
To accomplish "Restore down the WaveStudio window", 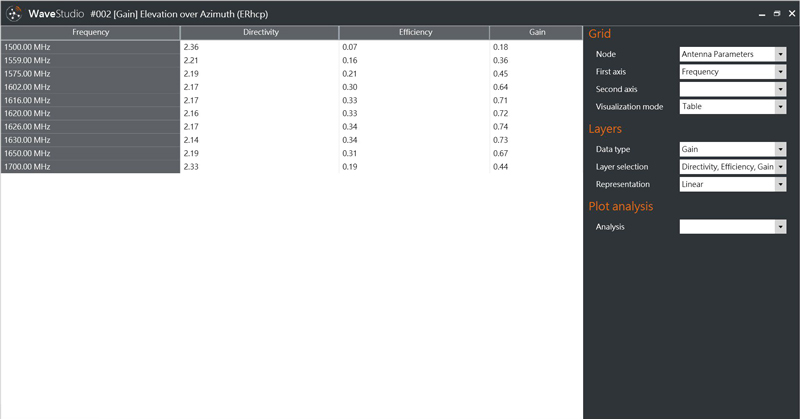I will point(776,13).
